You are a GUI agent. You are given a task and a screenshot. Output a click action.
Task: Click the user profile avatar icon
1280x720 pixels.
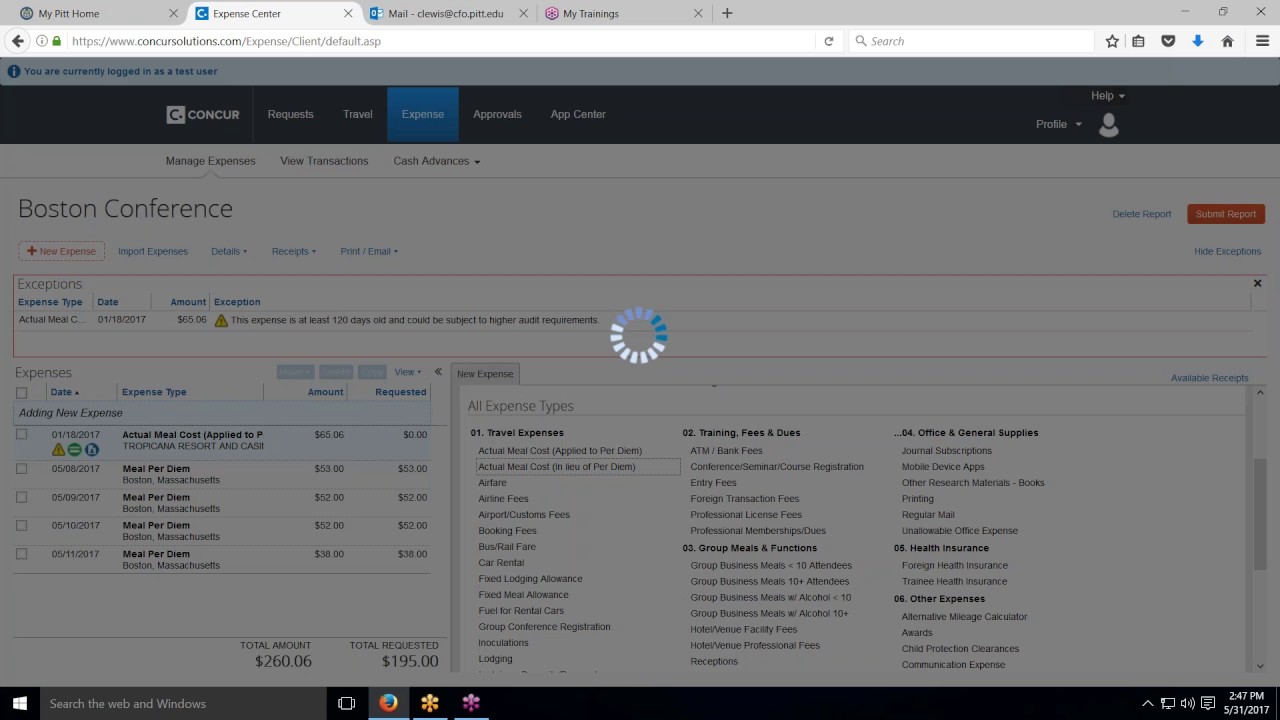click(x=1108, y=124)
